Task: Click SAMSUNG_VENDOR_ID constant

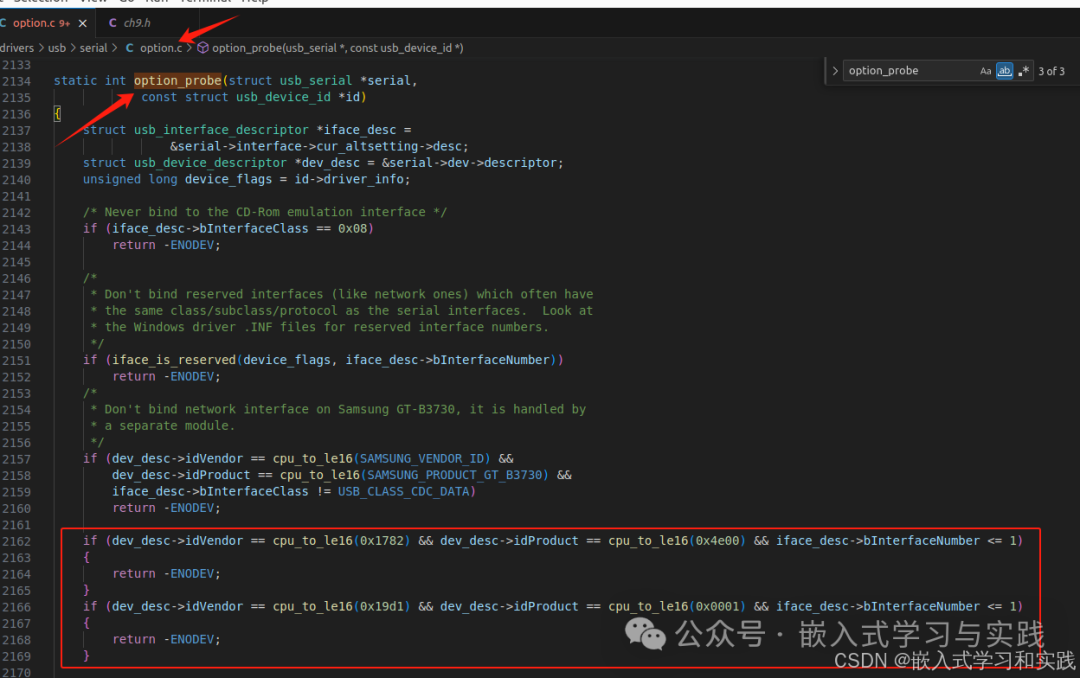Action: click(x=422, y=459)
